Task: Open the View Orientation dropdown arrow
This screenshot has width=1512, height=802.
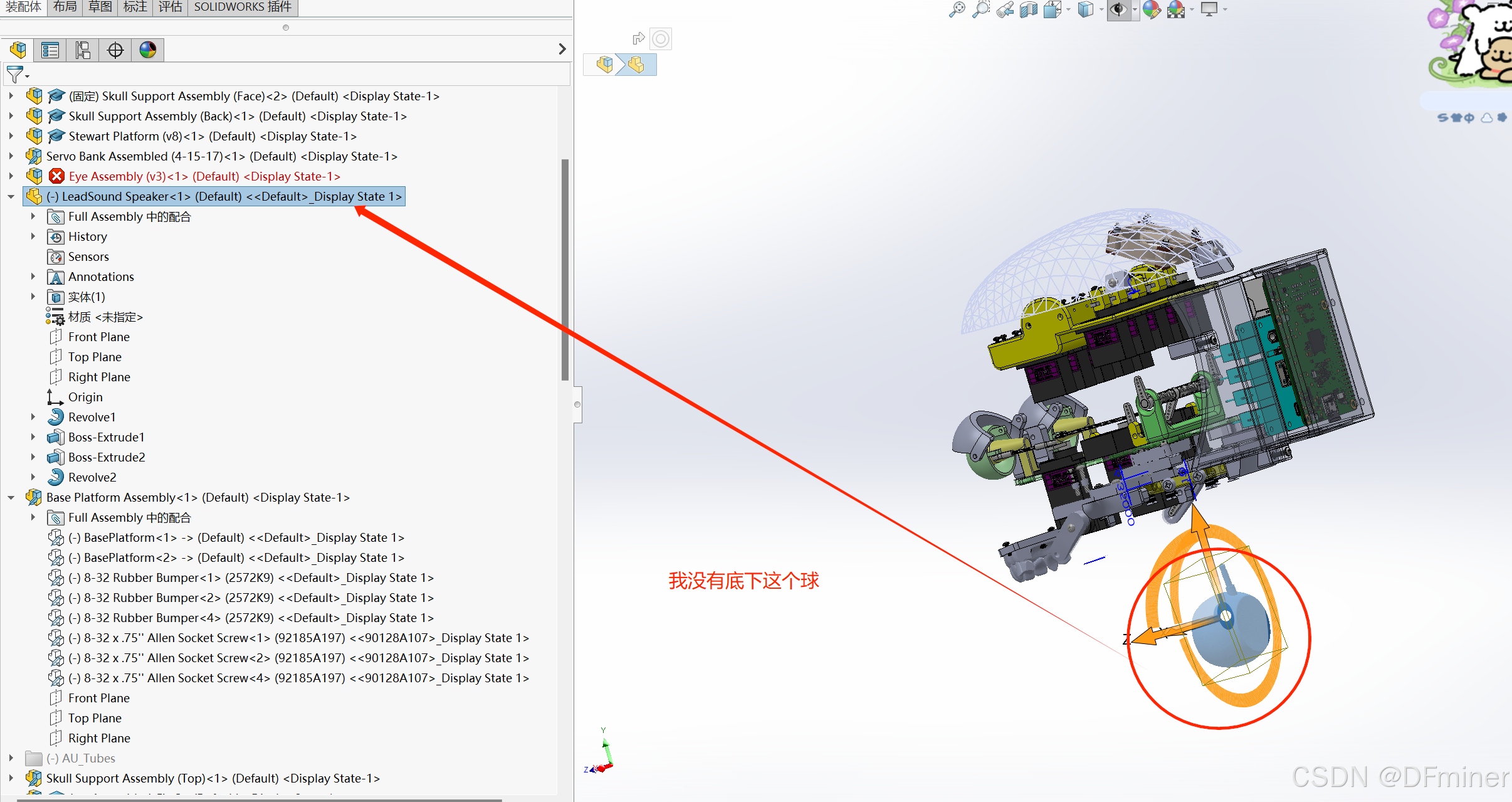Action: coord(1069,9)
